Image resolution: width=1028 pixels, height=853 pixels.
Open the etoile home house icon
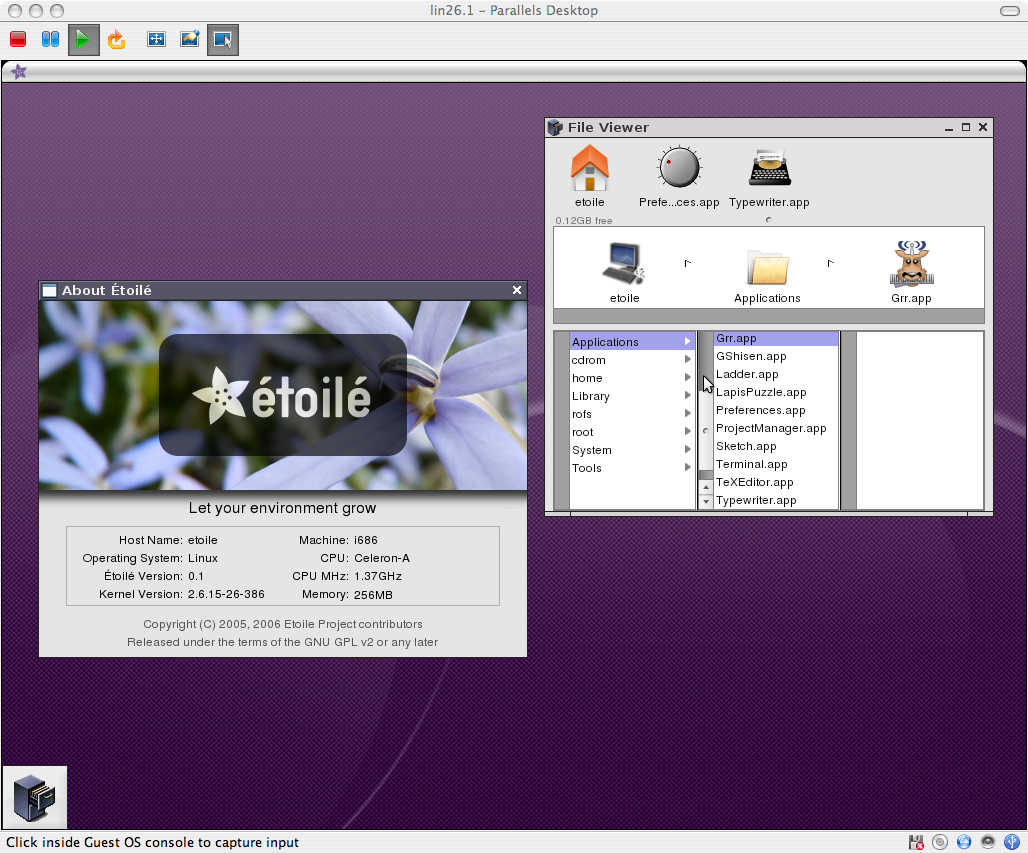coord(589,168)
